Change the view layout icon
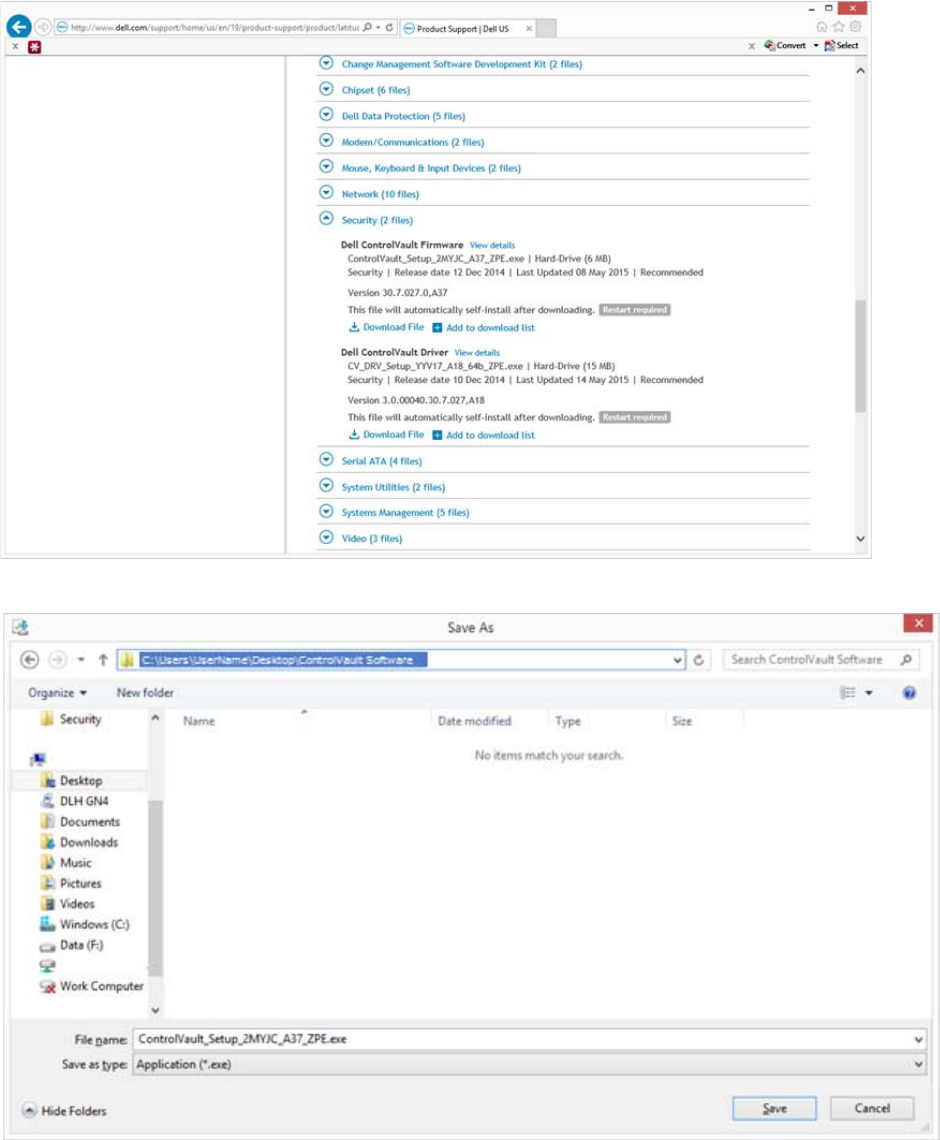The height and width of the screenshot is (1140, 940). tap(848, 693)
